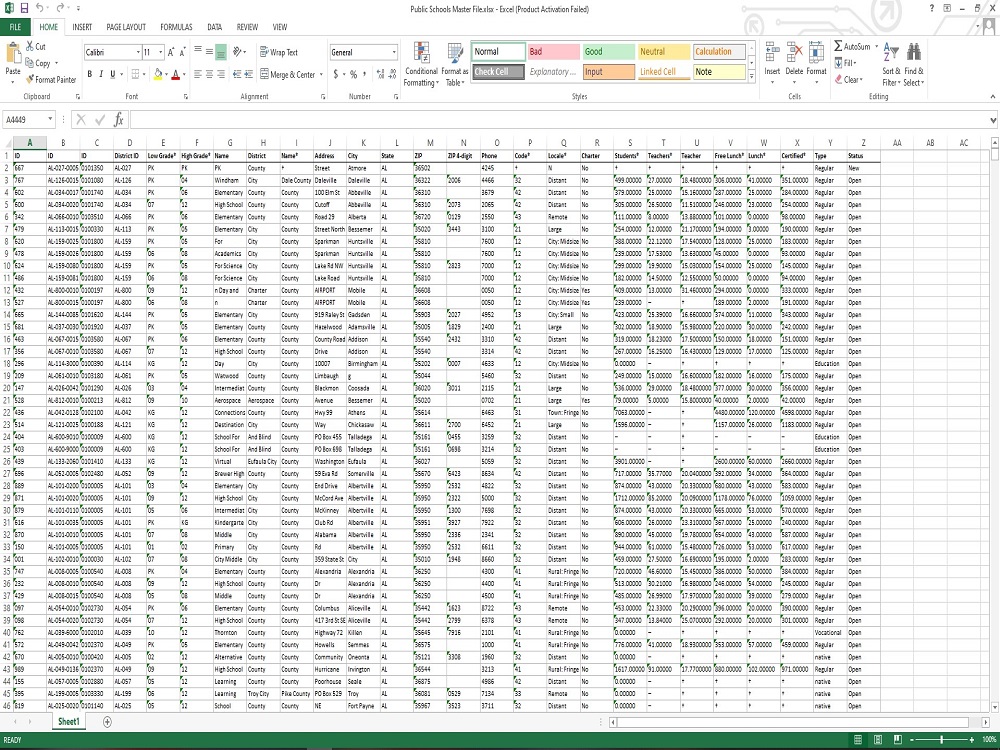
Task: Apply the Calculation cell style
Action: (x=719, y=52)
